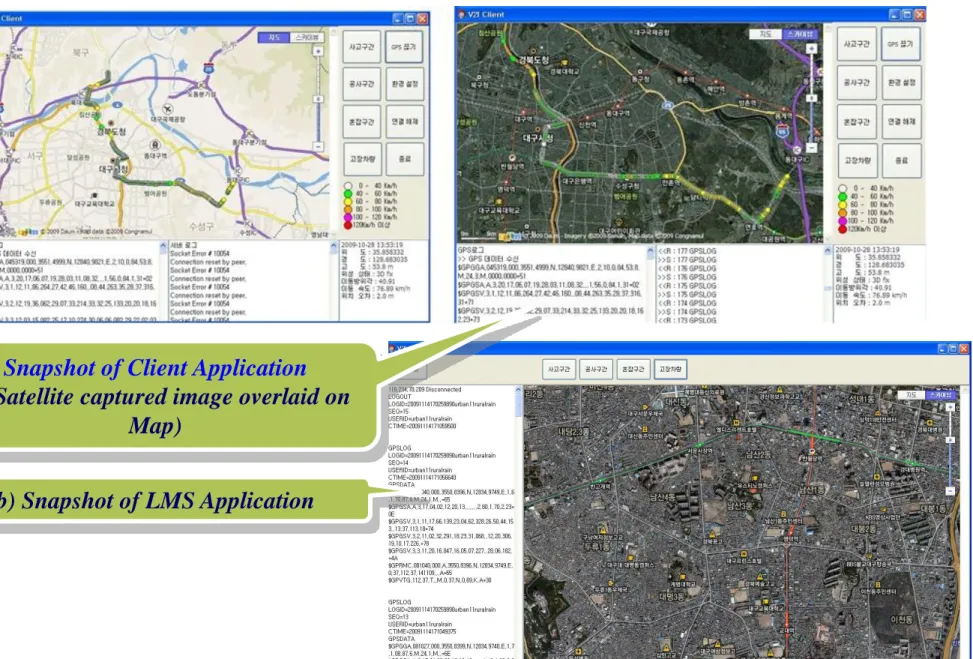Screen dimensions: 973x659
Task: Select 스카이뷰 tab on LMS window map
Action: click(941, 395)
